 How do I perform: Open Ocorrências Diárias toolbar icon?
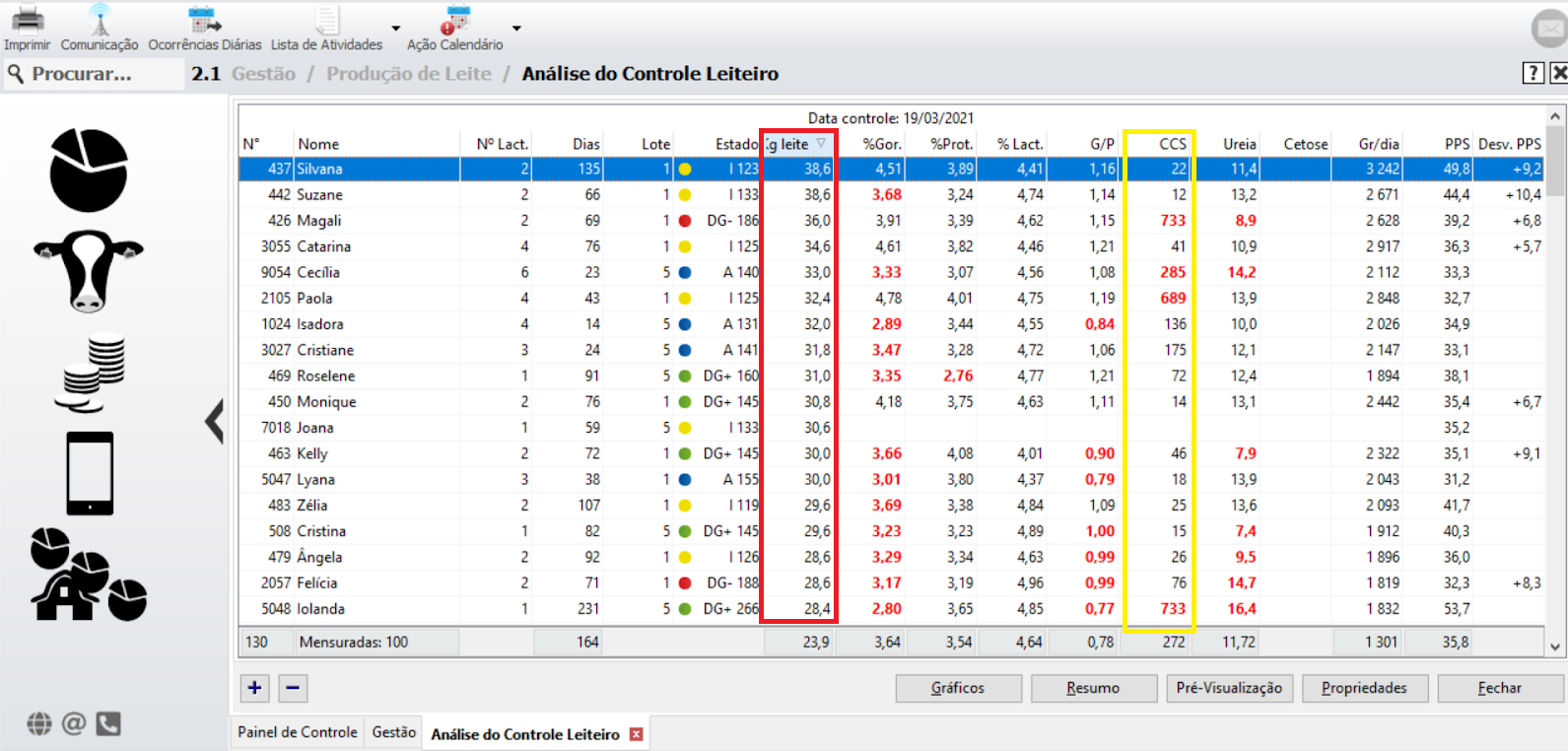click(204, 20)
